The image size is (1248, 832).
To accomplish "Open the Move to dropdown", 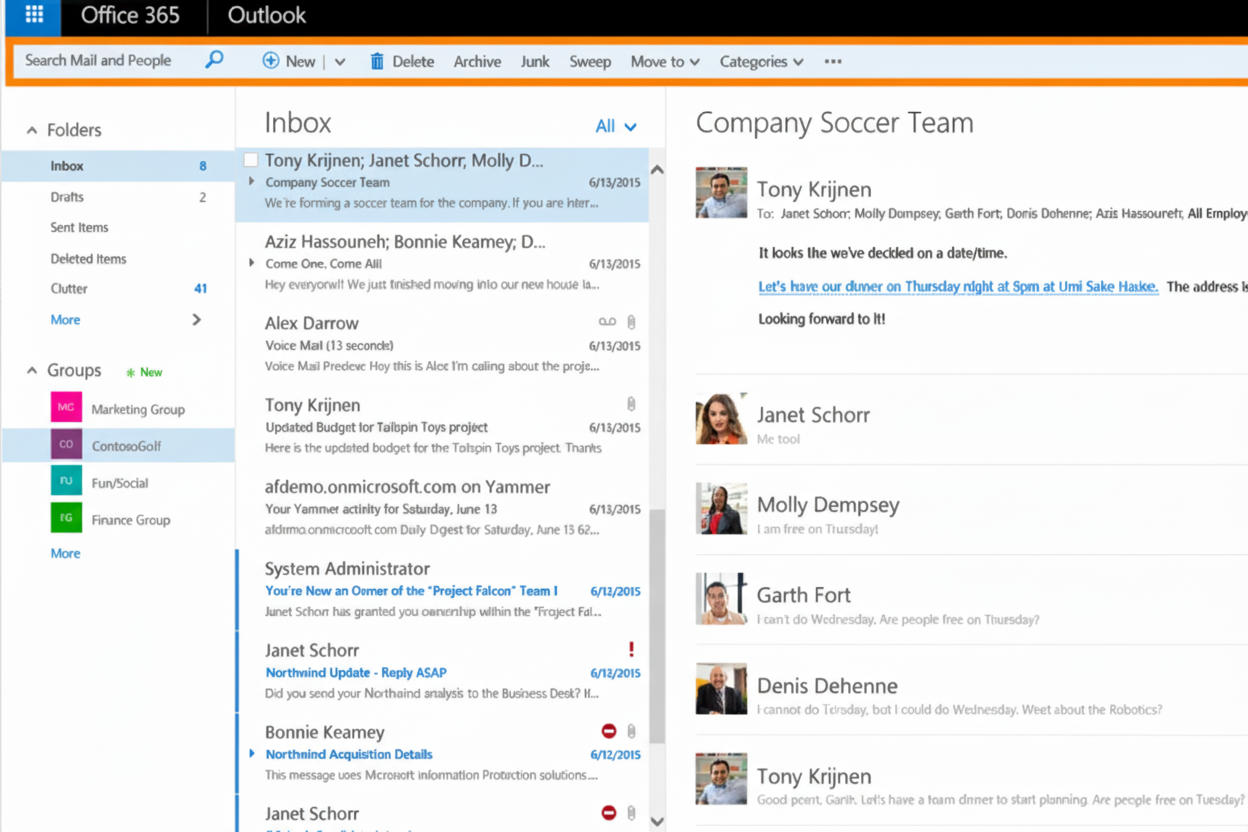I will tap(664, 61).
